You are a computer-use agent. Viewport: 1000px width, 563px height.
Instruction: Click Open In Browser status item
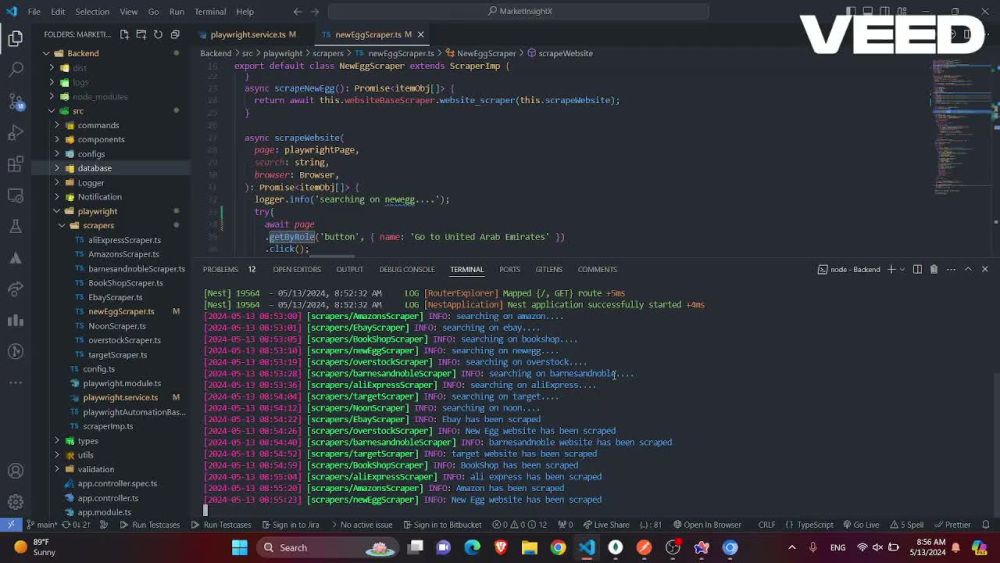tap(707, 525)
